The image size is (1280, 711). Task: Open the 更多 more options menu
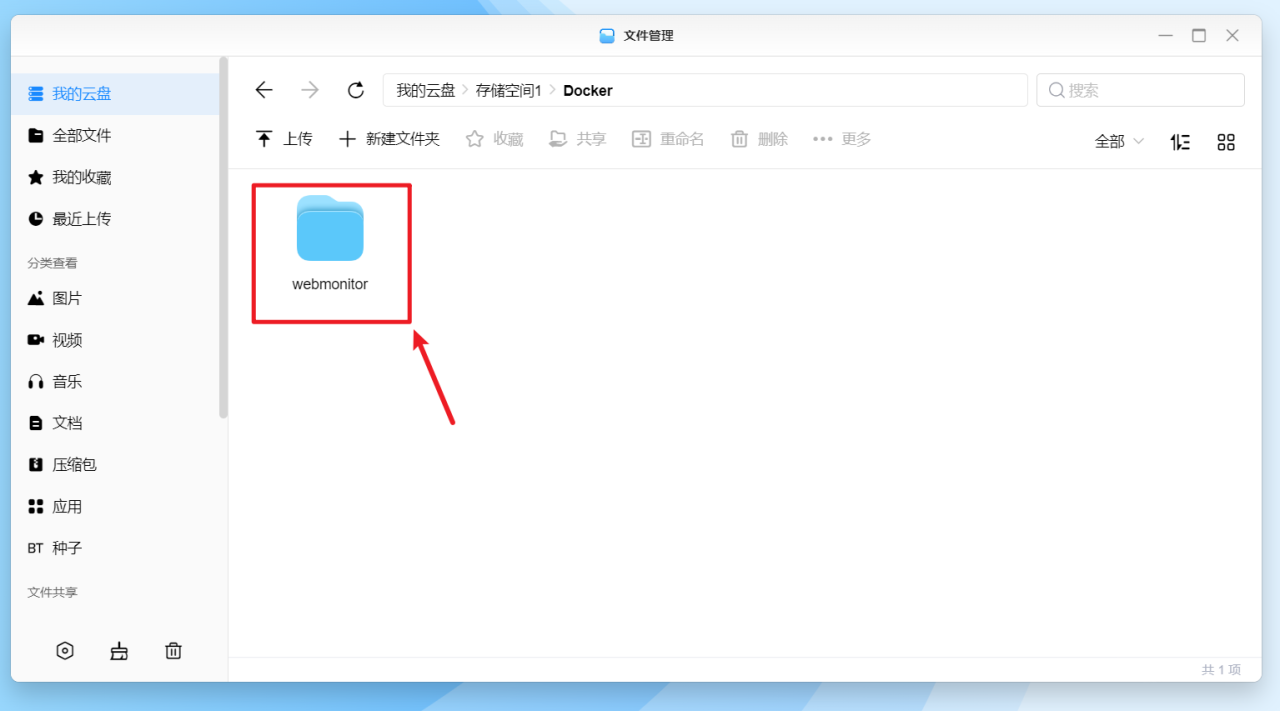(x=842, y=139)
